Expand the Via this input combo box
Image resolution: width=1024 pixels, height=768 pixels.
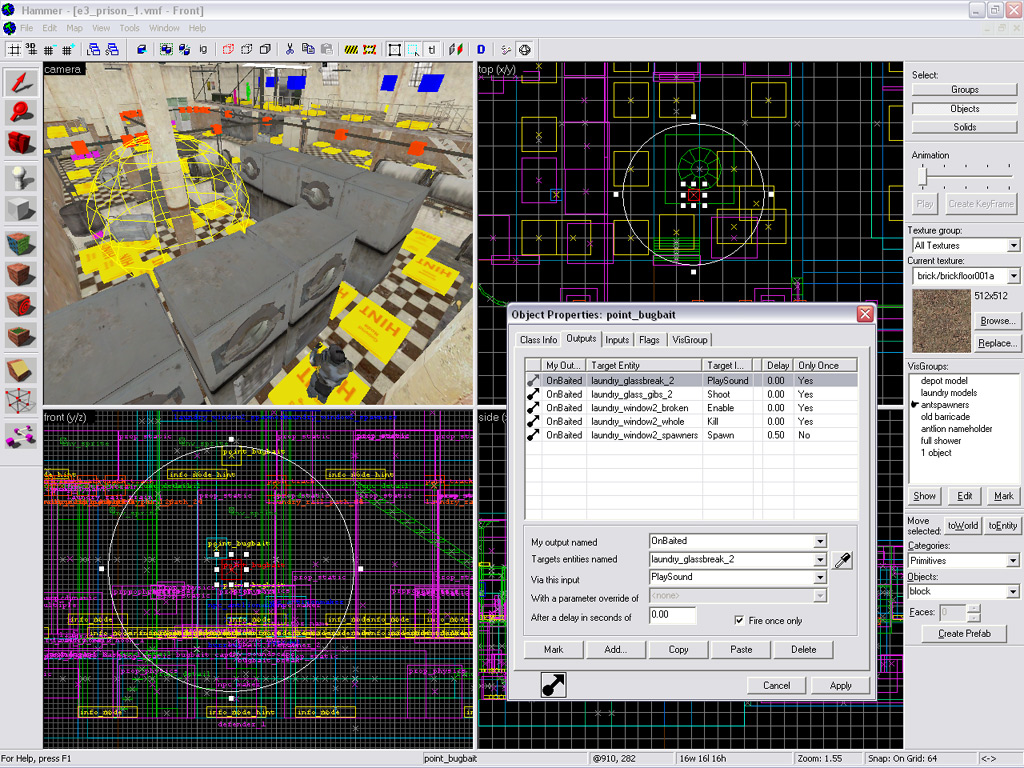tap(820, 578)
